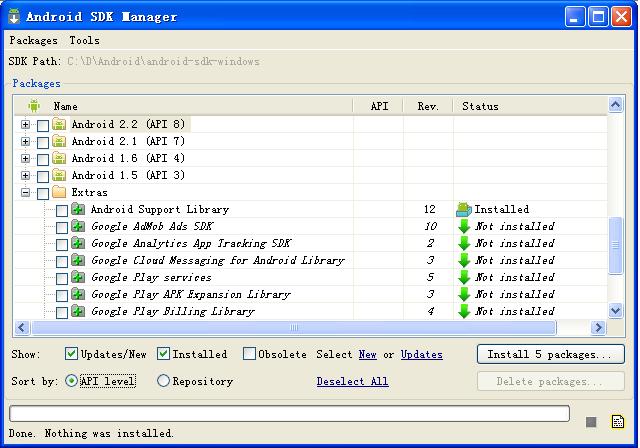Click the empty progress bar field
This screenshot has height=448, width=640.
[289, 413]
